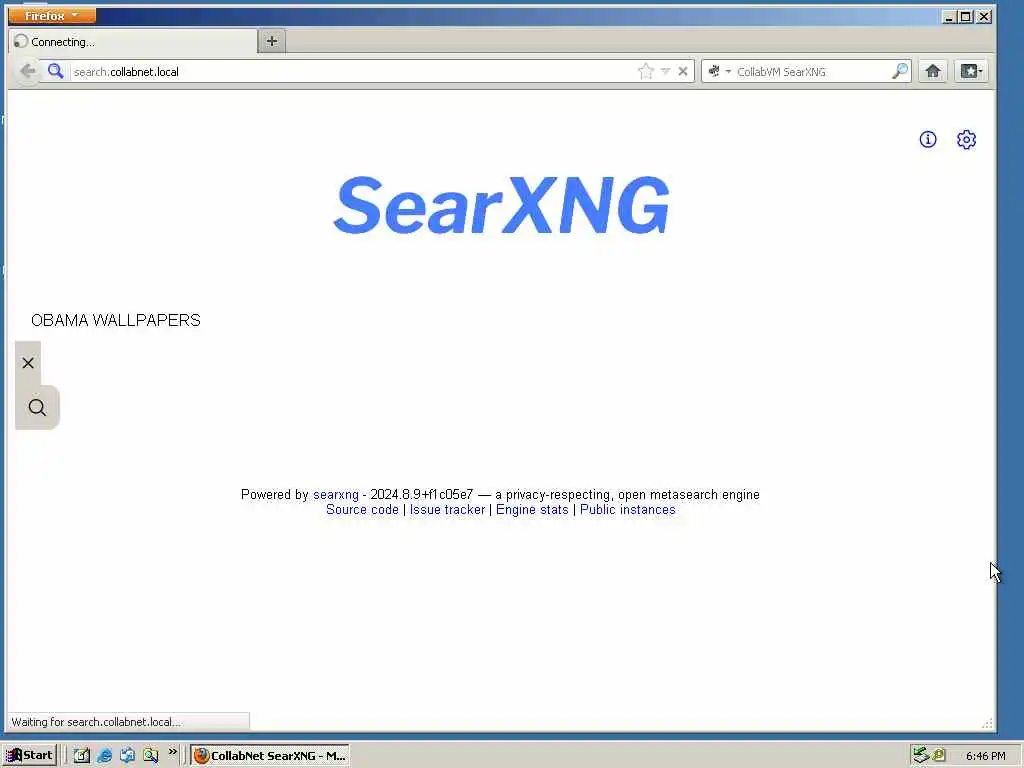Open the Source code link

(x=362, y=509)
